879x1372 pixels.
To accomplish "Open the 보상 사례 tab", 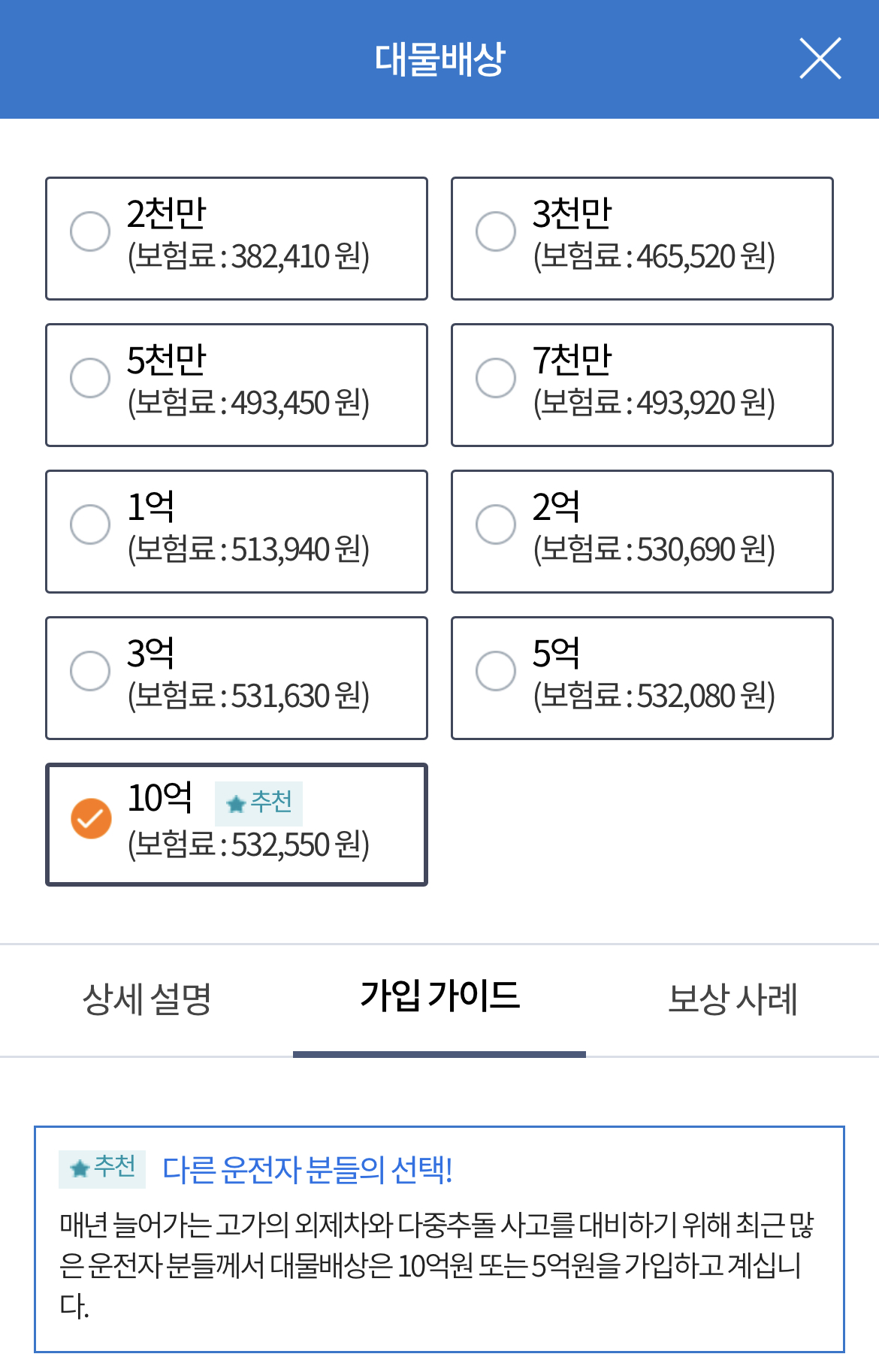I will (732, 999).
